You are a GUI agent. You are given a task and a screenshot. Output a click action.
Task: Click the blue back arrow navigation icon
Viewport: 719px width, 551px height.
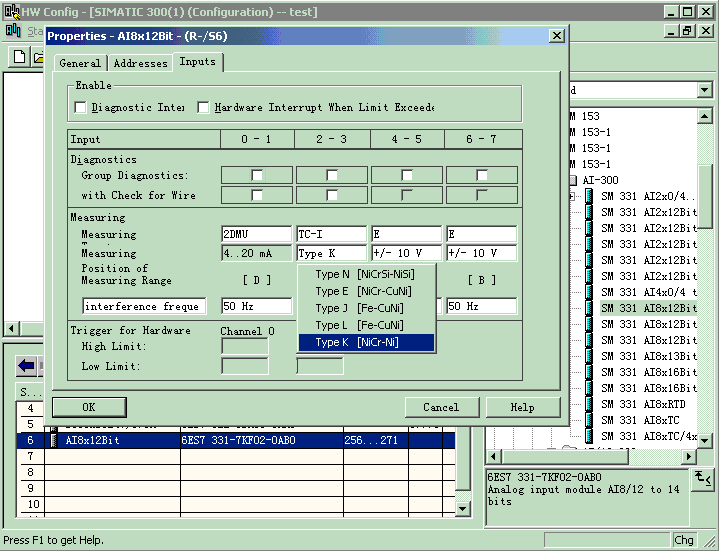point(26,366)
